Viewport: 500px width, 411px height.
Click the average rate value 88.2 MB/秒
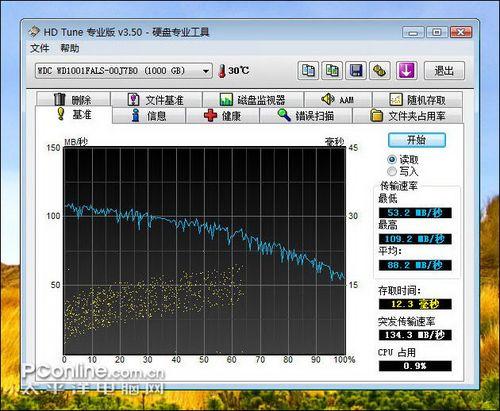[x=415, y=265]
